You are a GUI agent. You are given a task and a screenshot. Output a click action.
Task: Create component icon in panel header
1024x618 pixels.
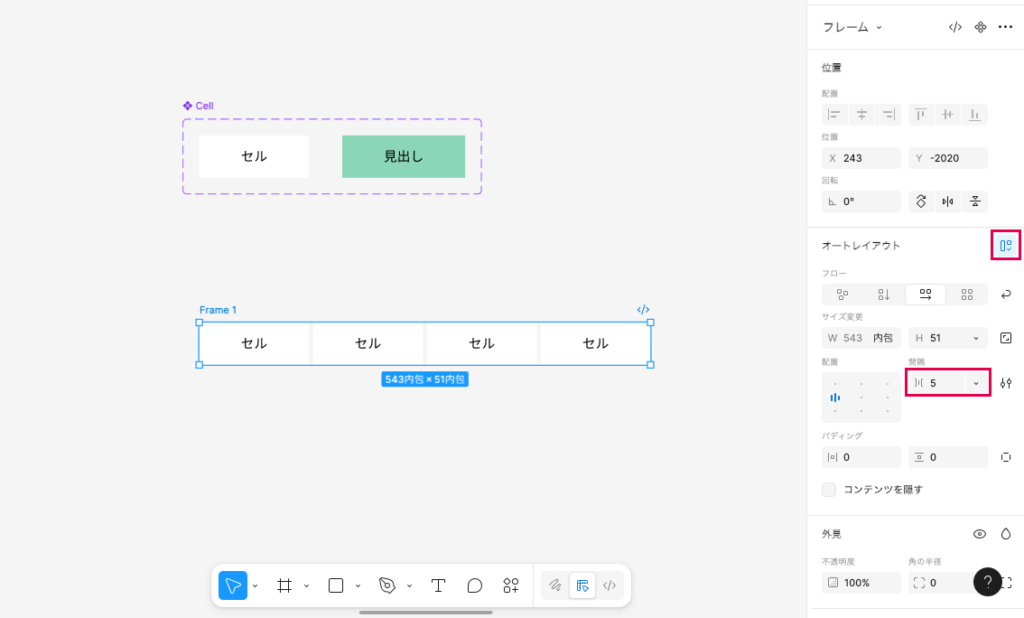point(980,27)
